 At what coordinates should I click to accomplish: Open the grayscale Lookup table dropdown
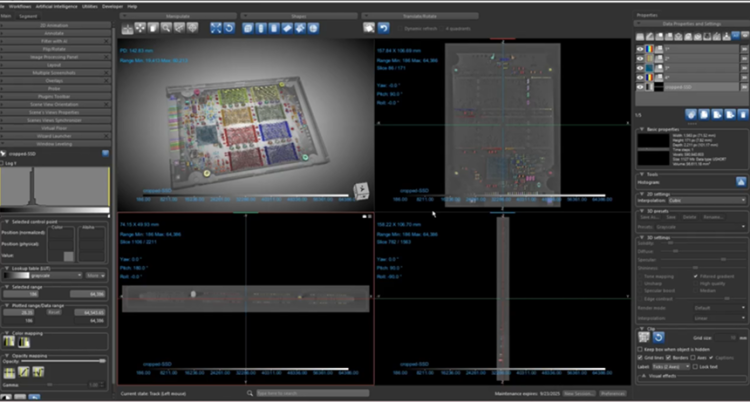[x=43, y=276]
